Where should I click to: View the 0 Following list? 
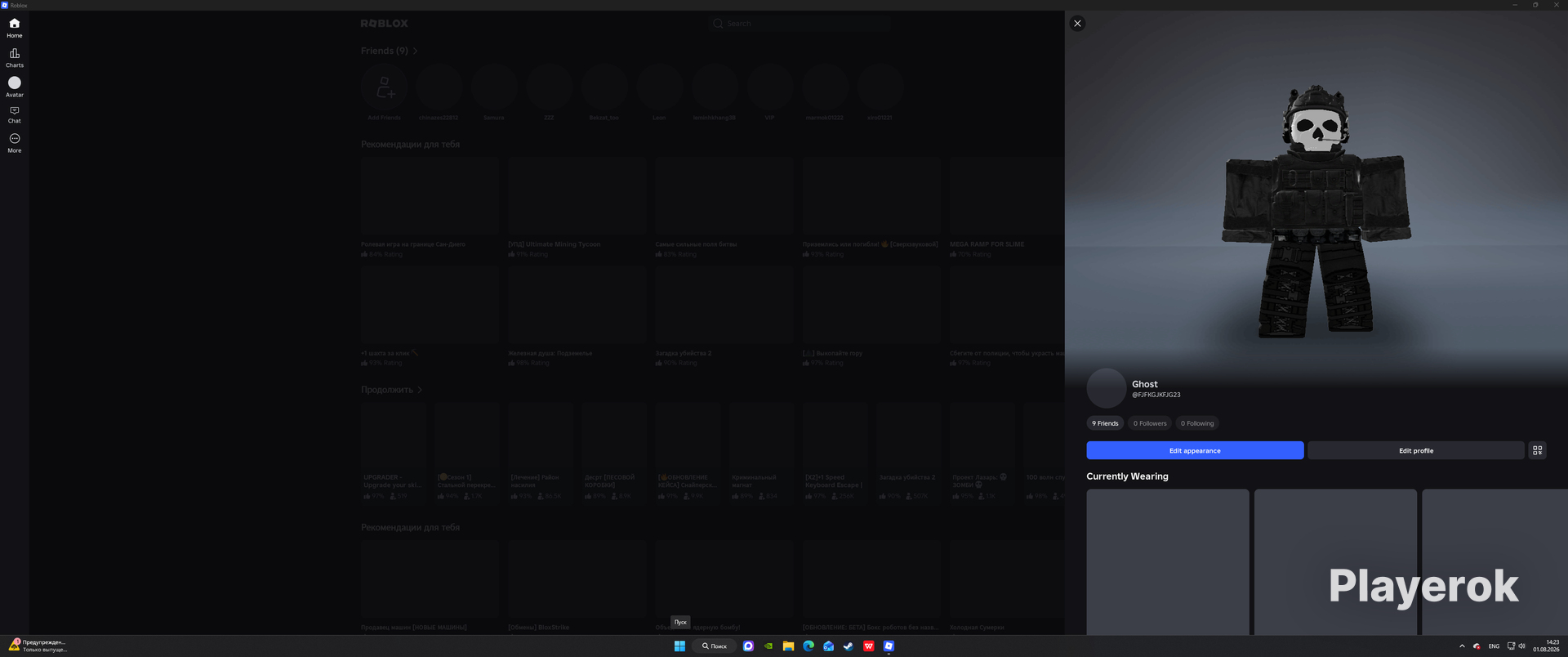point(1197,423)
